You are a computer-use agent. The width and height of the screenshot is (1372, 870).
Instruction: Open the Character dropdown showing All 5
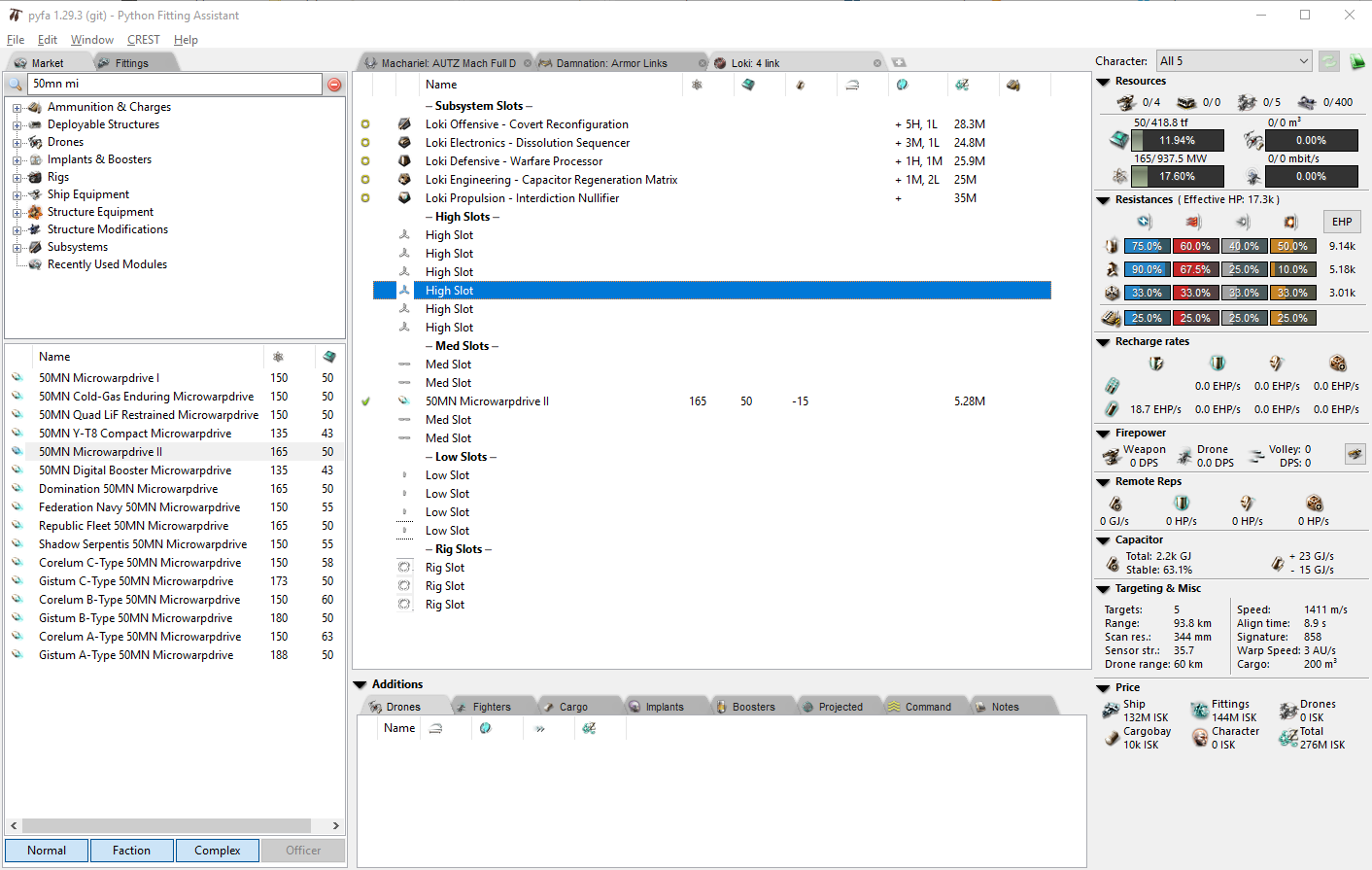point(1234,61)
